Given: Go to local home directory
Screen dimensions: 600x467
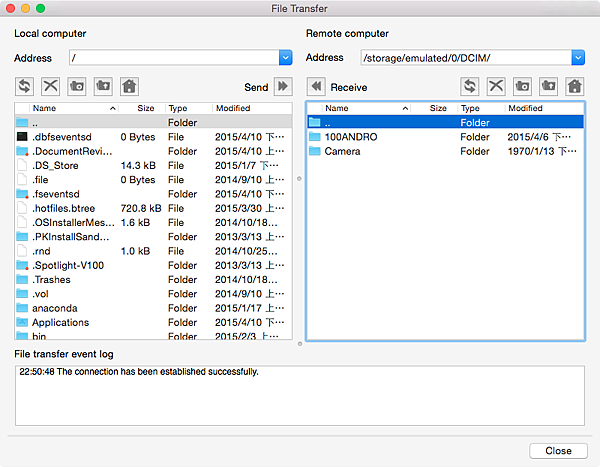Looking at the screenshot, I should coord(128,87).
